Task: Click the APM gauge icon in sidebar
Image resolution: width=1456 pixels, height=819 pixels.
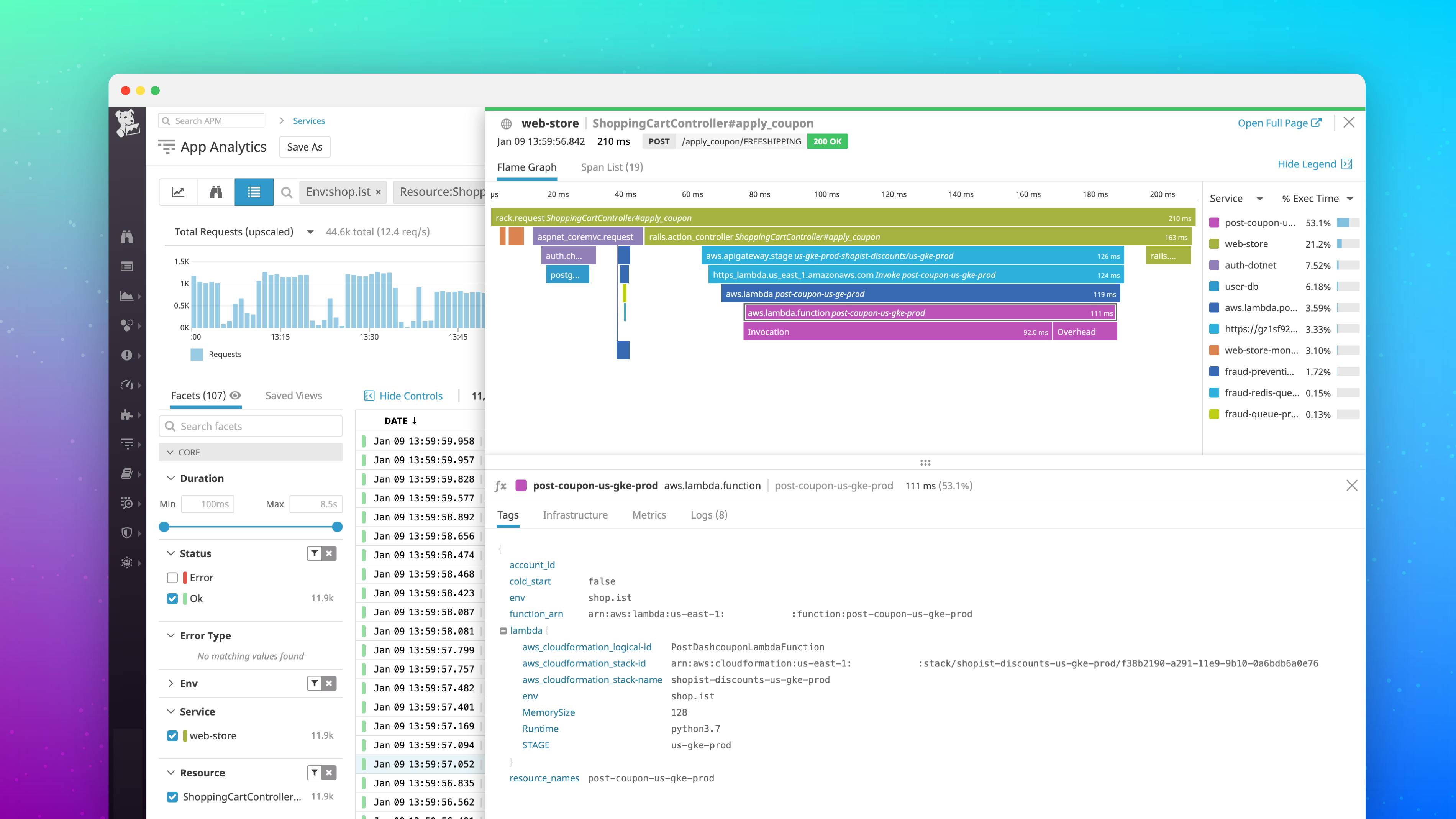Action: 127,385
